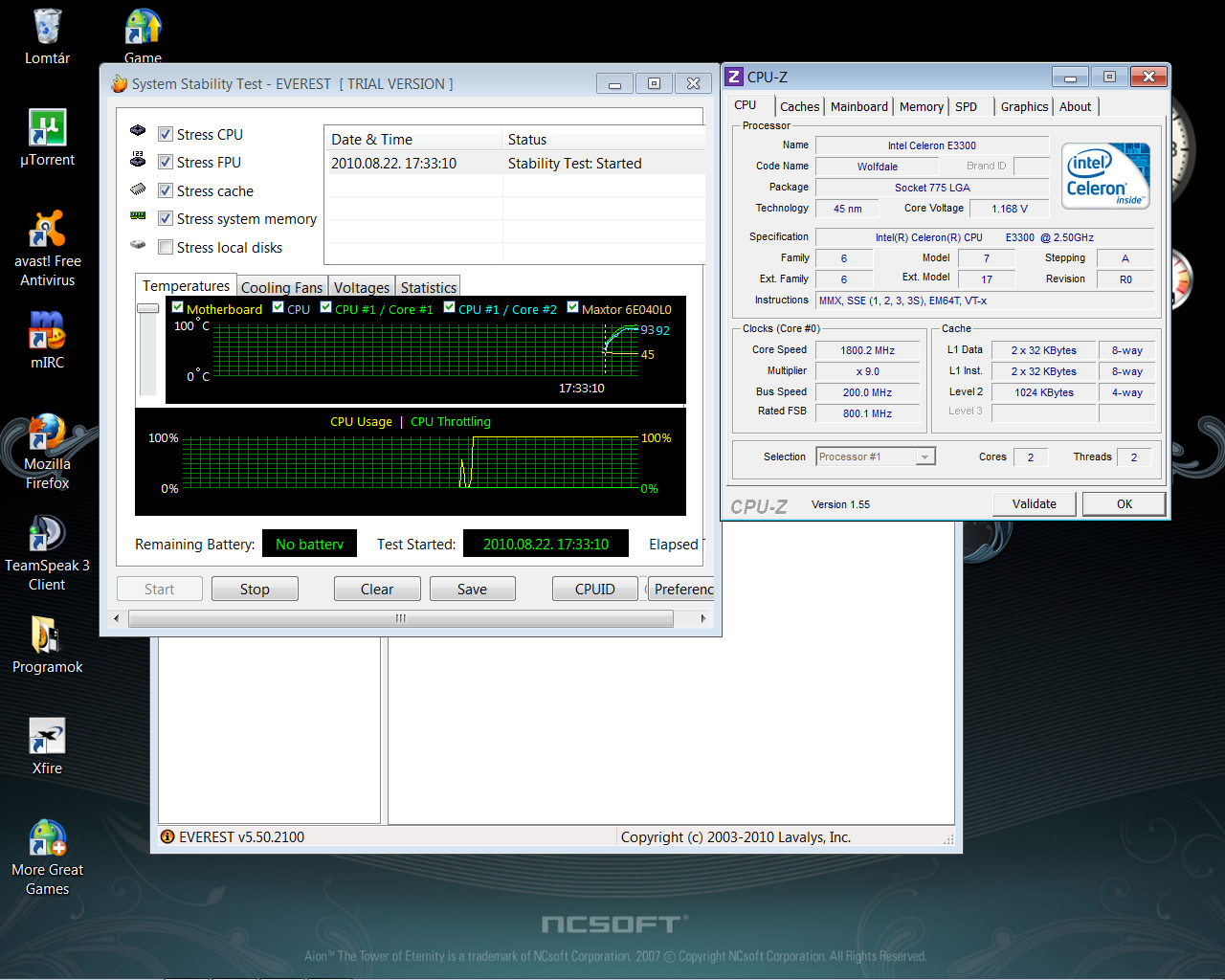The height and width of the screenshot is (980, 1225).
Task: Select the 'Stability Test: Started' log row
Action: click(515, 164)
